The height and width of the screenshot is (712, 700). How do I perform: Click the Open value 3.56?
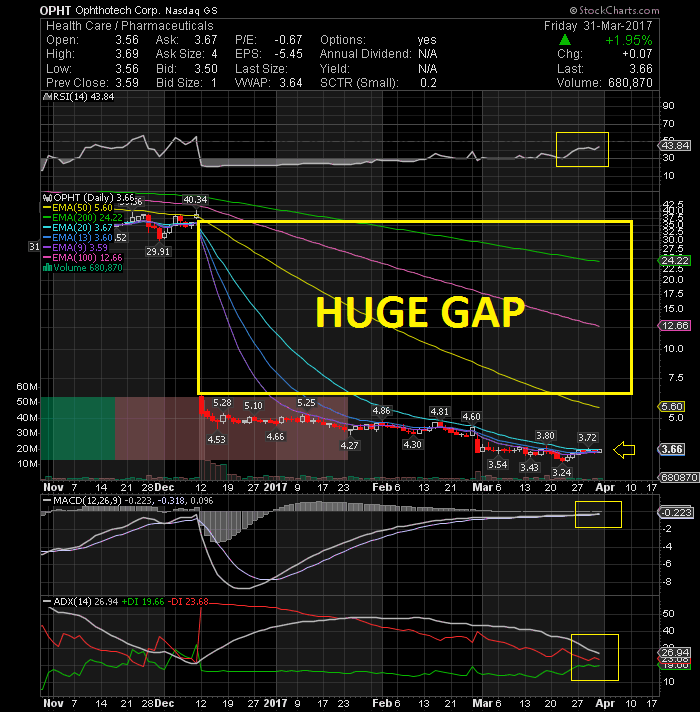127,40
